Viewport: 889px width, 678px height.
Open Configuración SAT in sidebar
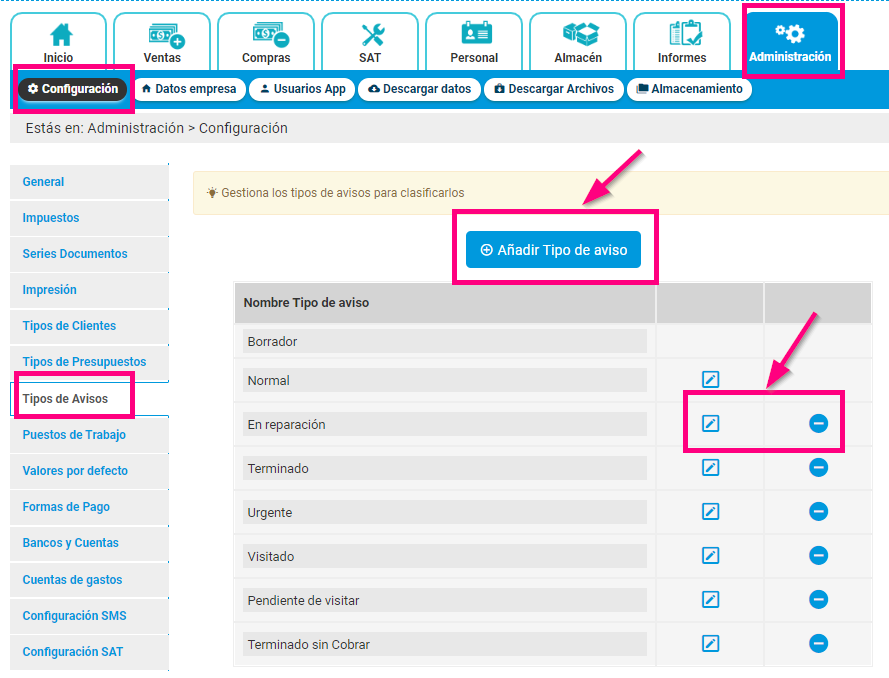pos(89,652)
